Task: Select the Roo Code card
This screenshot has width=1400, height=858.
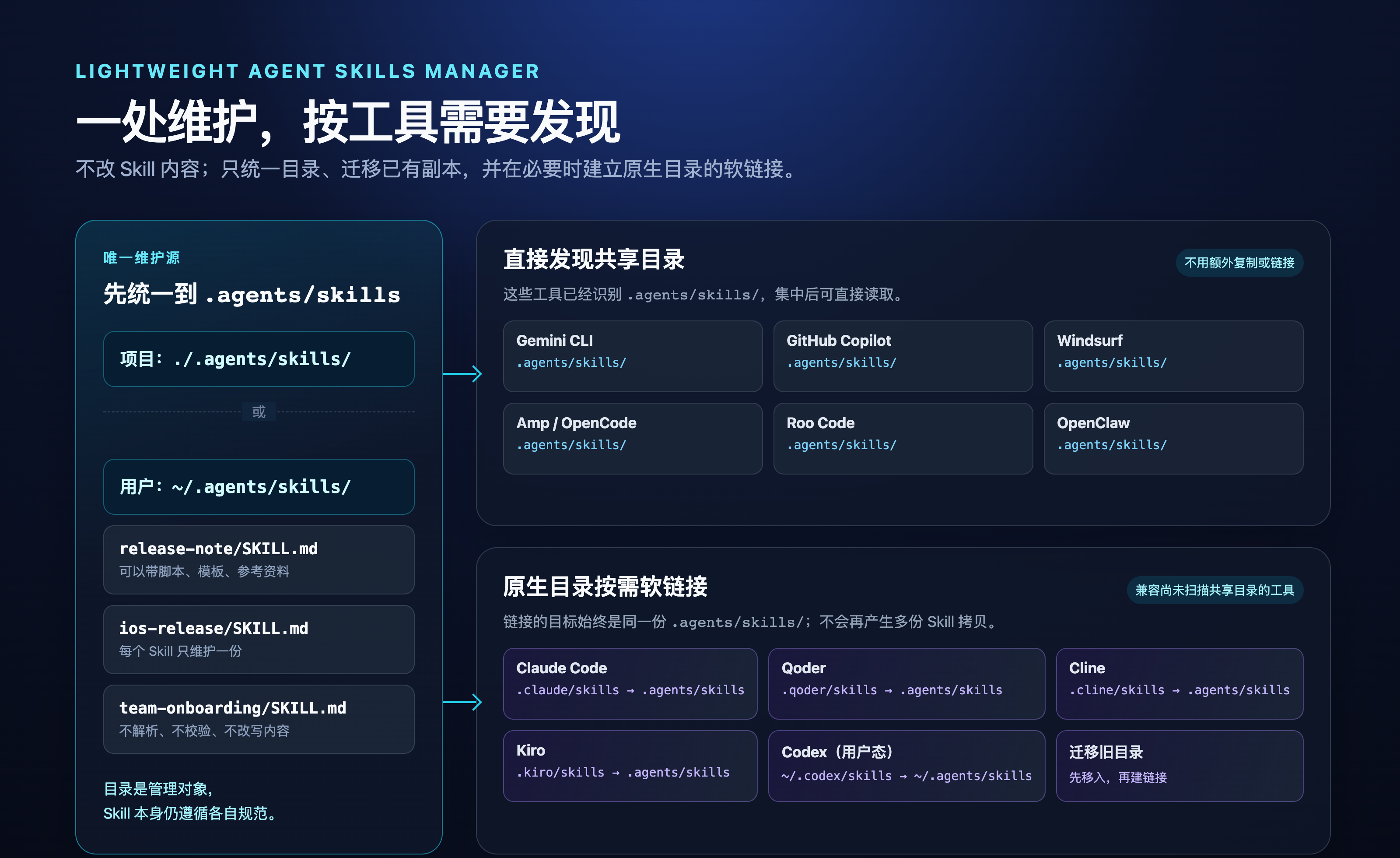Action: (x=903, y=438)
